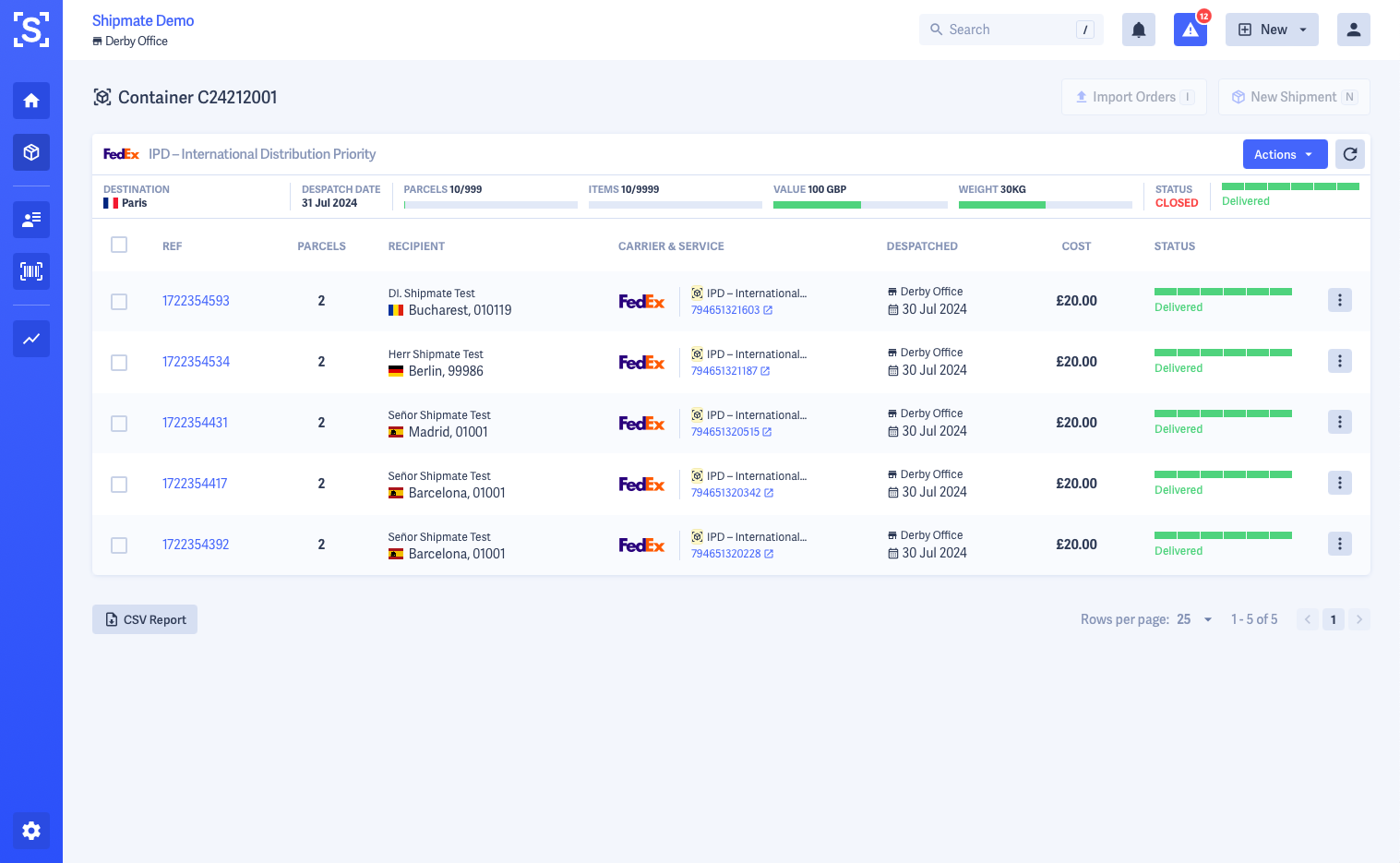Click the Shipmate logo icon

pyautogui.click(x=31, y=30)
